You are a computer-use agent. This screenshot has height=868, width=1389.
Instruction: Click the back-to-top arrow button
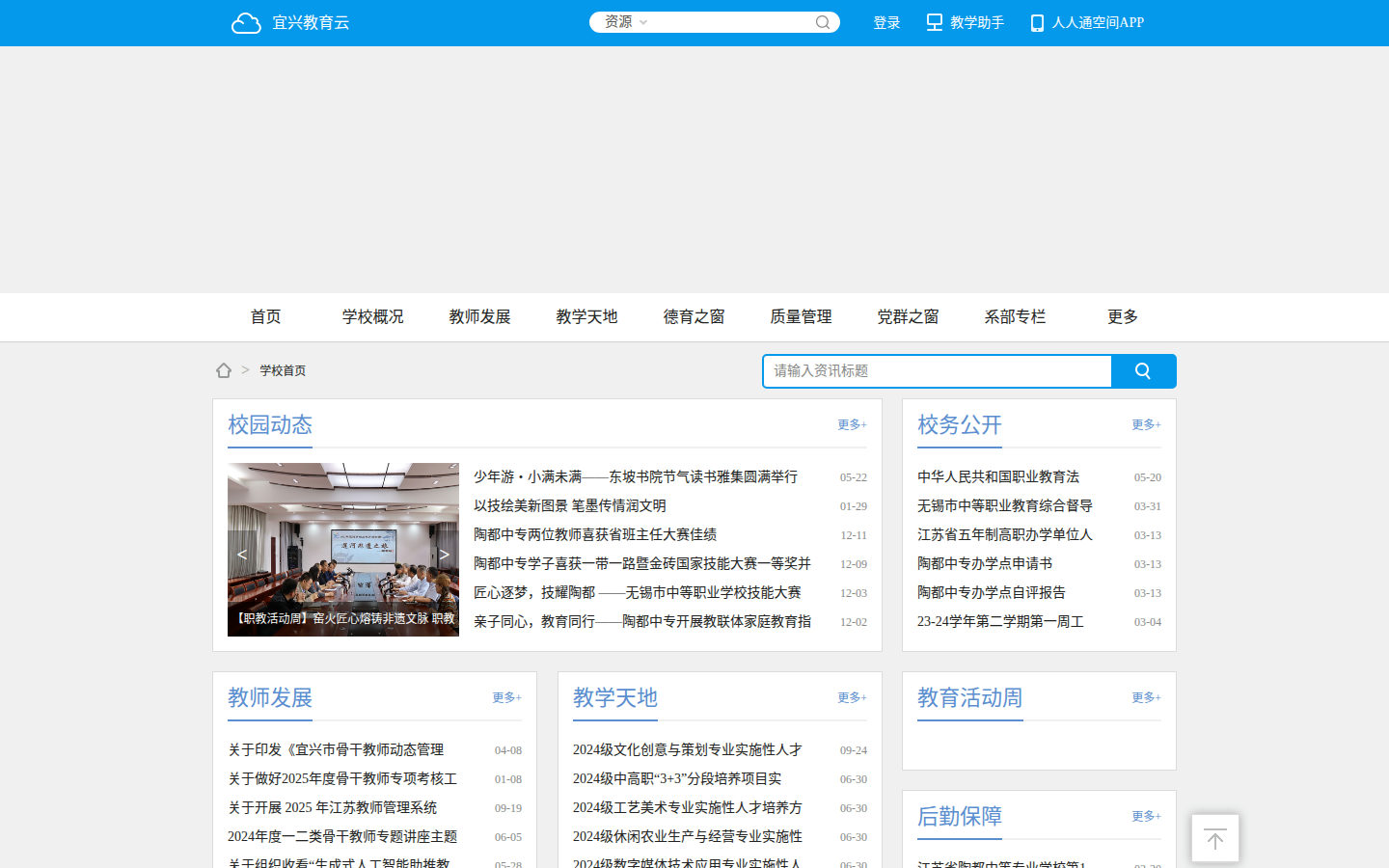coord(1215,839)
